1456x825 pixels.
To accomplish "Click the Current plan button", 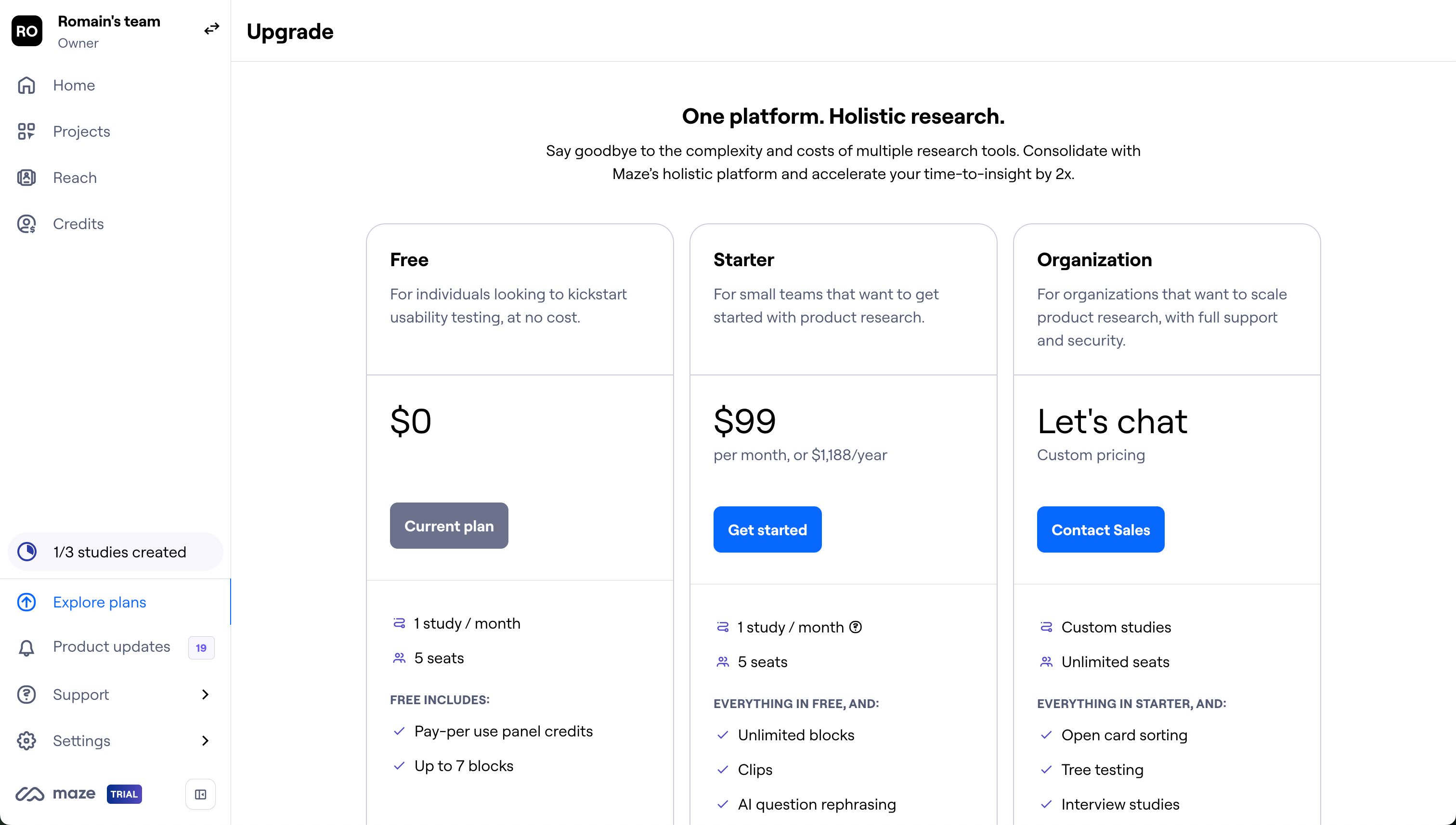I will click(449, 526).
